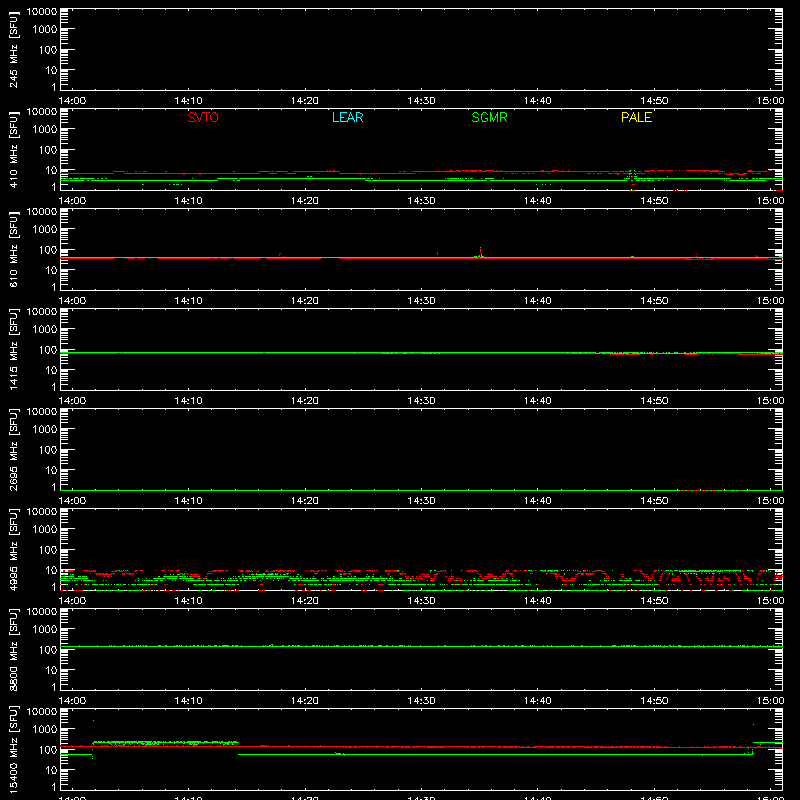Click 14:10 time label below 4995 MHz panel

pos(188,601)
